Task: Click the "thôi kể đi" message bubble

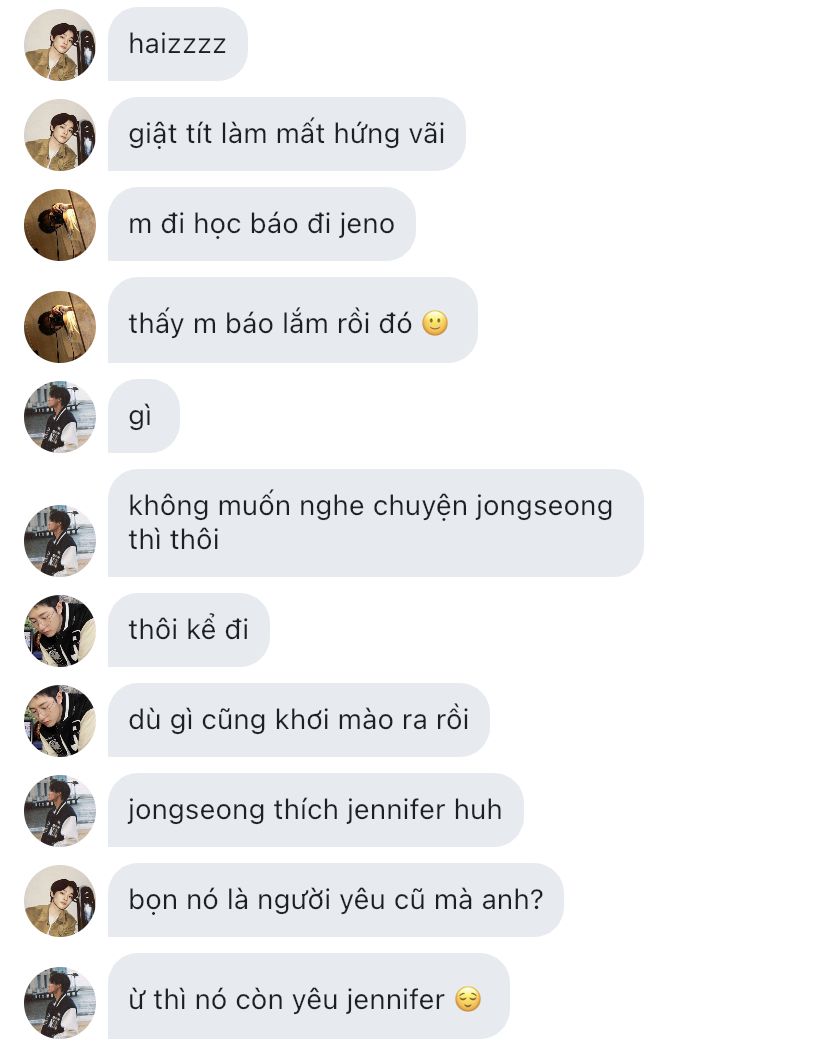Action: 189,630
